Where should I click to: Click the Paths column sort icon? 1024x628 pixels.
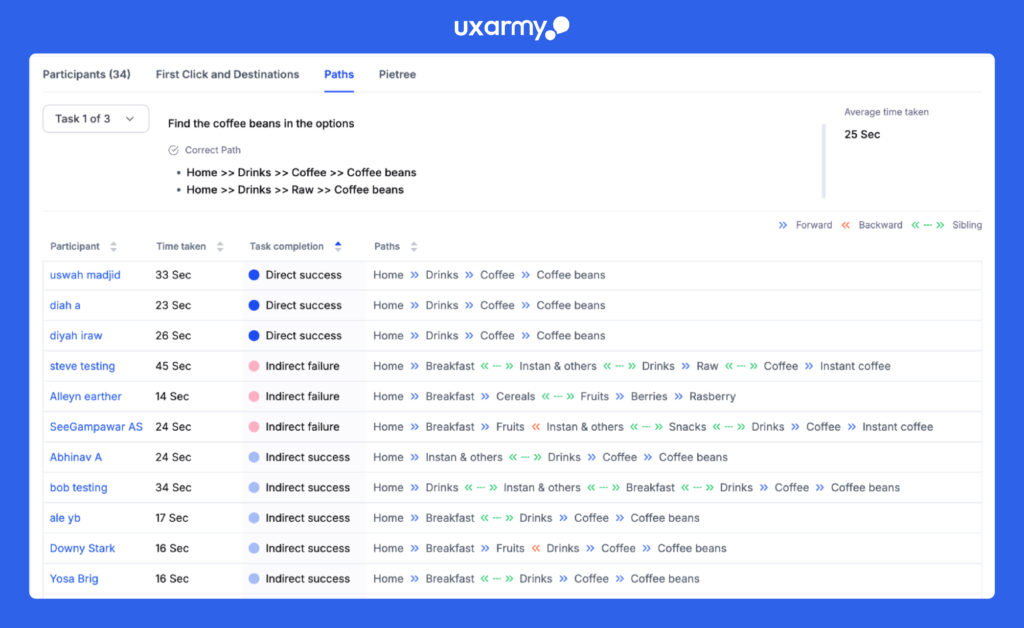[x=414, y=247]
